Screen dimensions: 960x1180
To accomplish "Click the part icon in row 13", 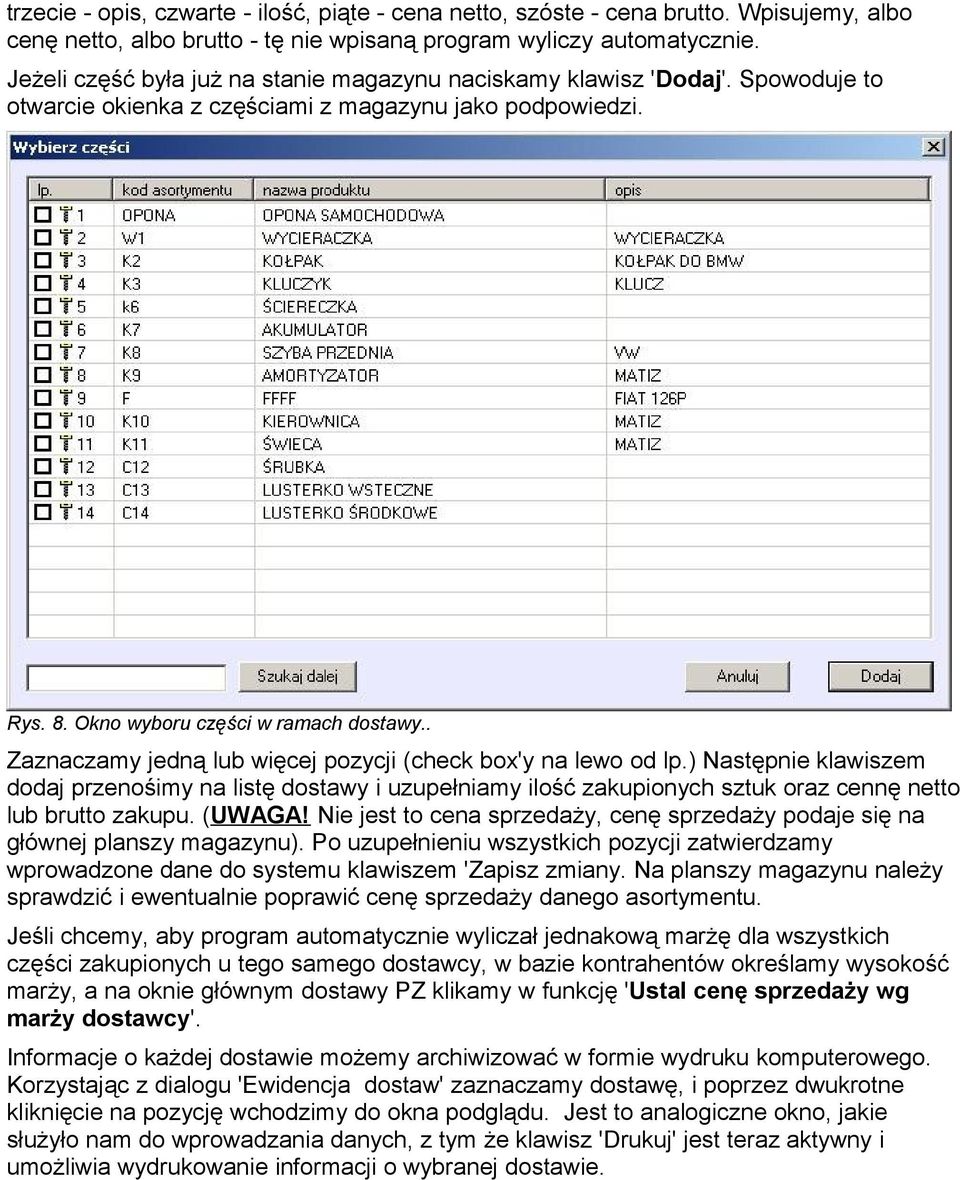I will 66,490.
